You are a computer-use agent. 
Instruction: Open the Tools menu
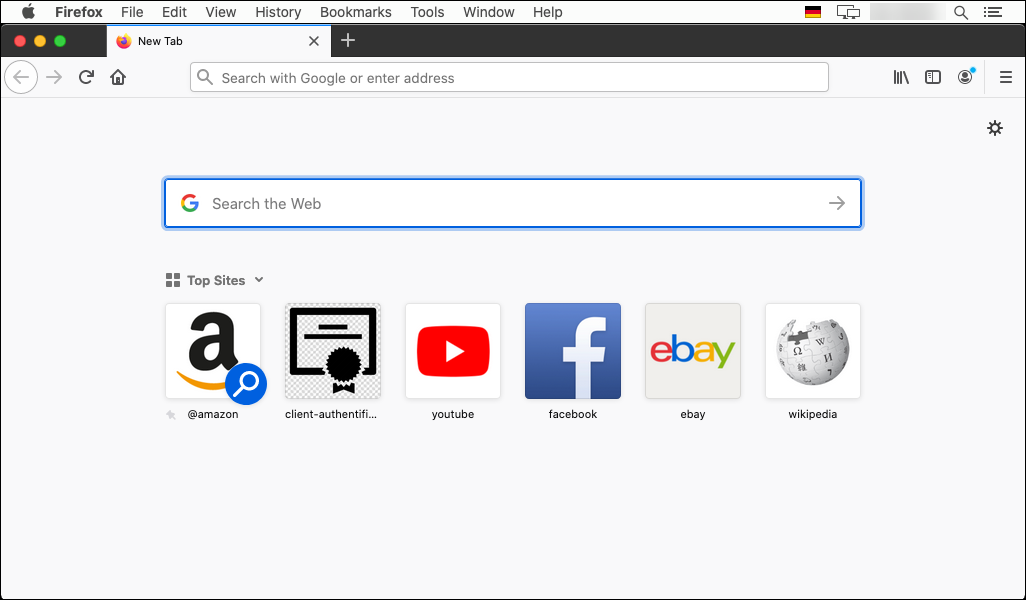point(427,12)
